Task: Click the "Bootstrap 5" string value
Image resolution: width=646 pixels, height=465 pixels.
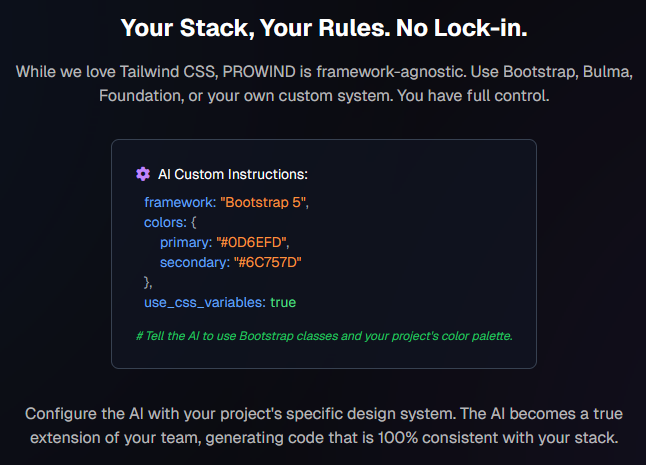Action: 263,202
